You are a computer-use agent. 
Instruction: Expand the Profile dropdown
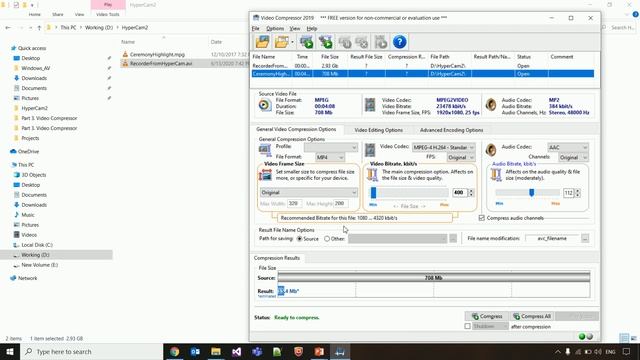(x=331, y=147)
